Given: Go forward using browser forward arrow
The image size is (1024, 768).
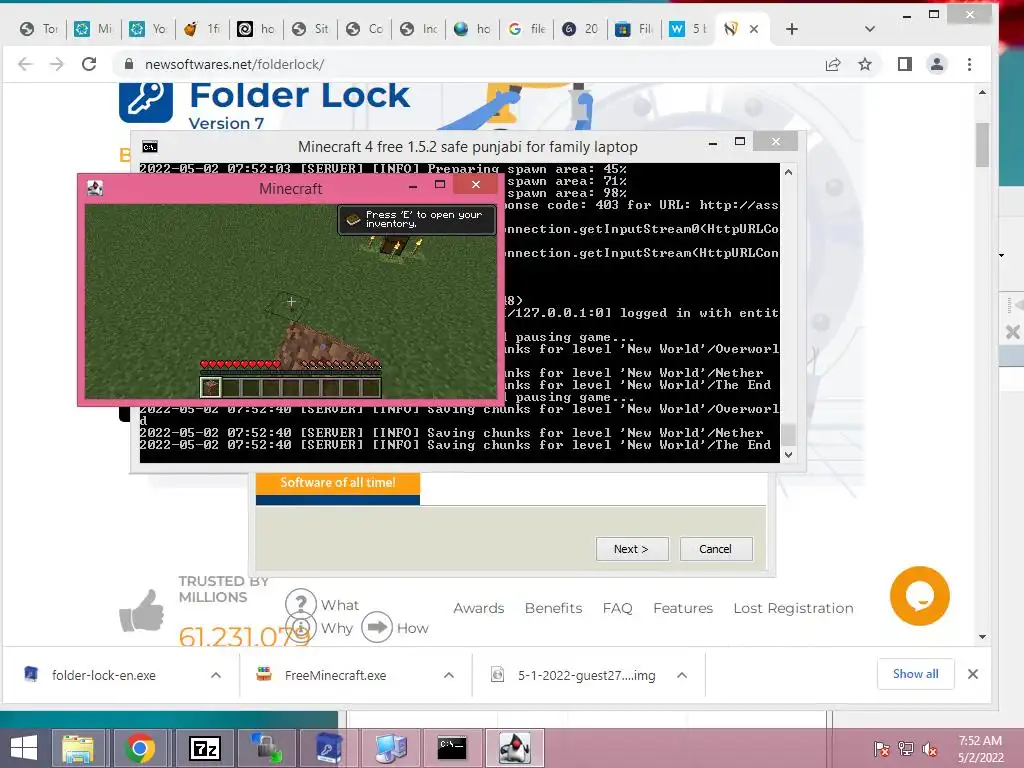Looking at the screenshot, I should (x=57, y=64).
